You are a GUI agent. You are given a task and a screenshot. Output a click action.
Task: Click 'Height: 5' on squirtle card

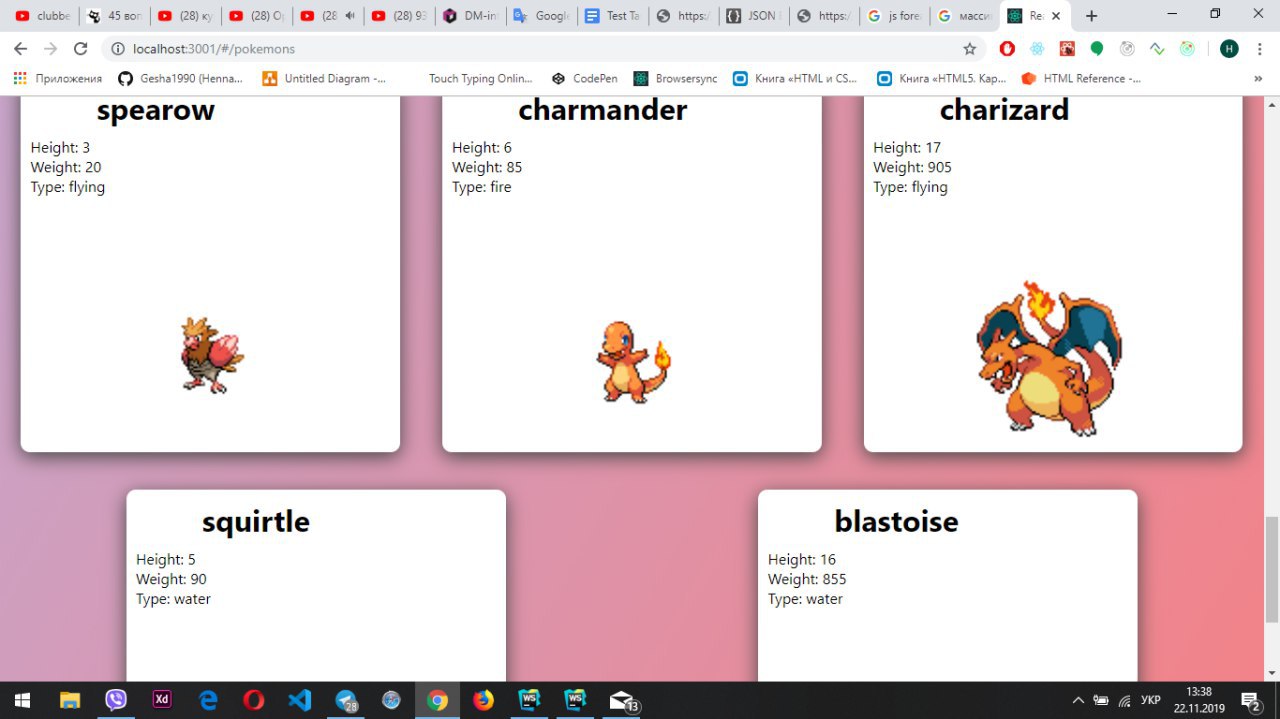click(166, 559)
